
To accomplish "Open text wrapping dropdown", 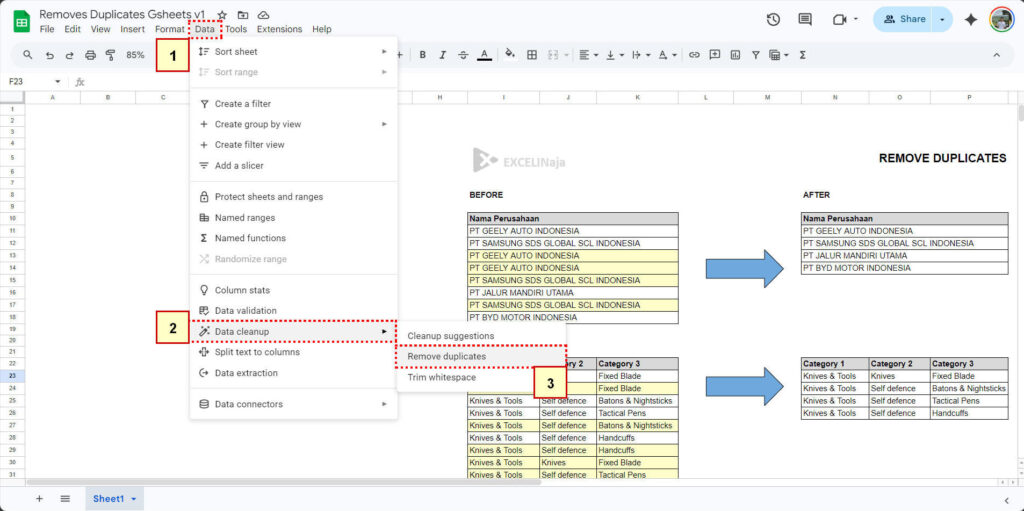I will coord(641,55).
